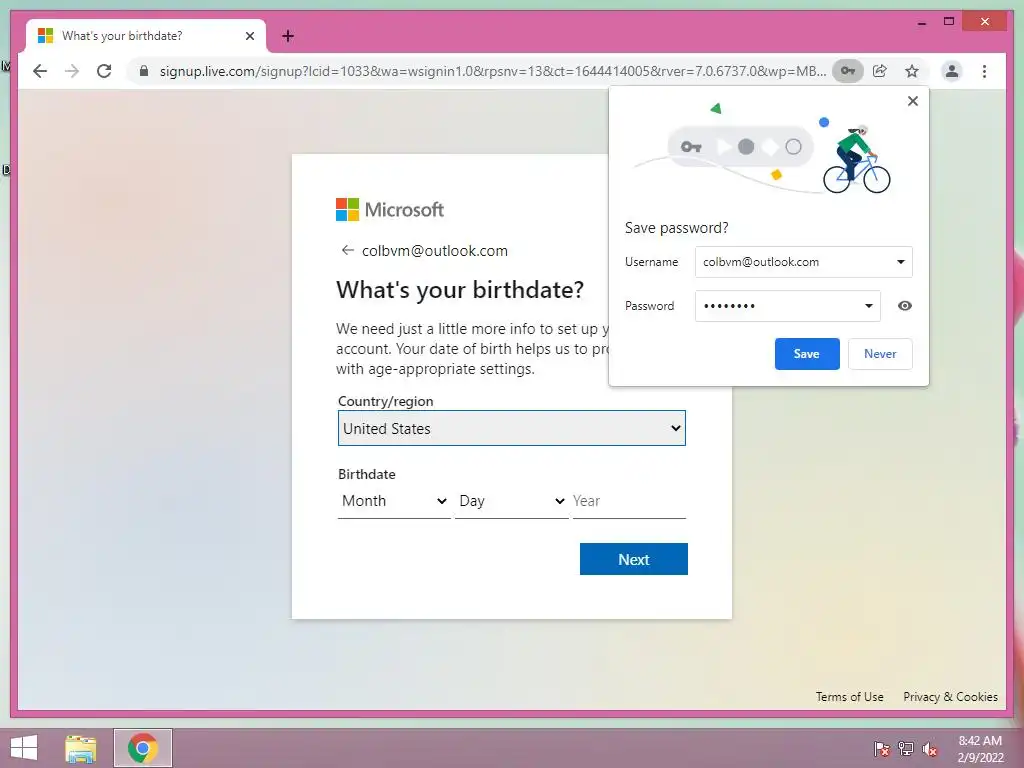This screenshot has height=768, width=1024.
Task: Click the Never button
Action: tap(880, 354)
